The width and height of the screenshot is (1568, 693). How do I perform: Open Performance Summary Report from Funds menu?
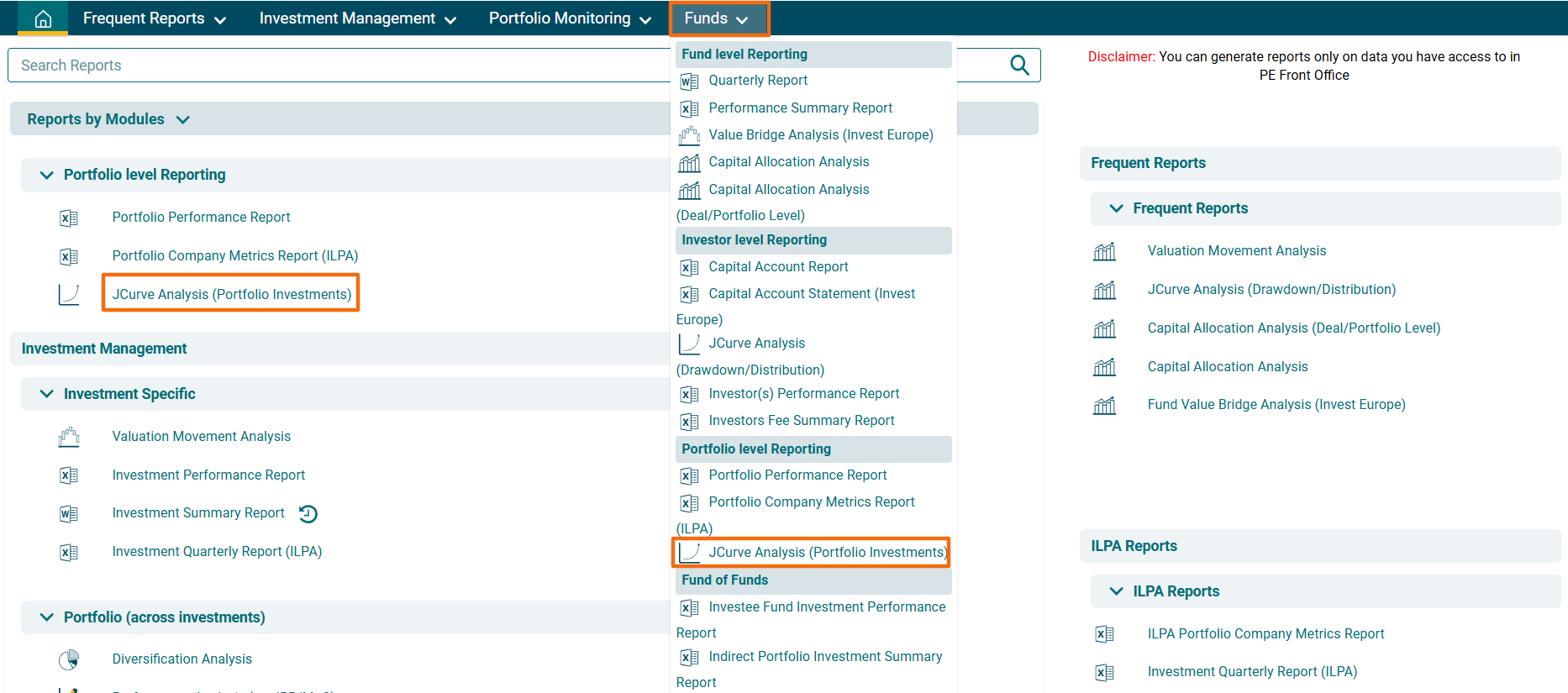[800, 108]
